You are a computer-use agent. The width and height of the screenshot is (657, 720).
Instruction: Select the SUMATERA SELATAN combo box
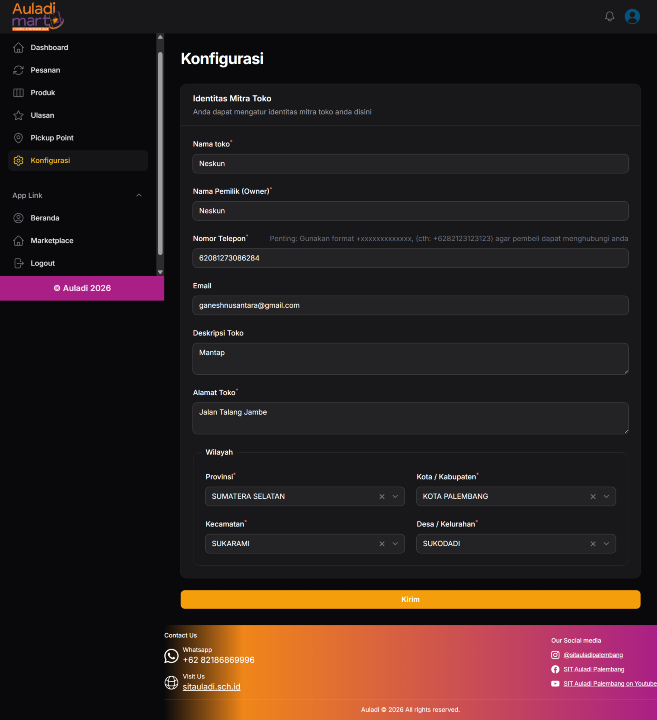305,496
